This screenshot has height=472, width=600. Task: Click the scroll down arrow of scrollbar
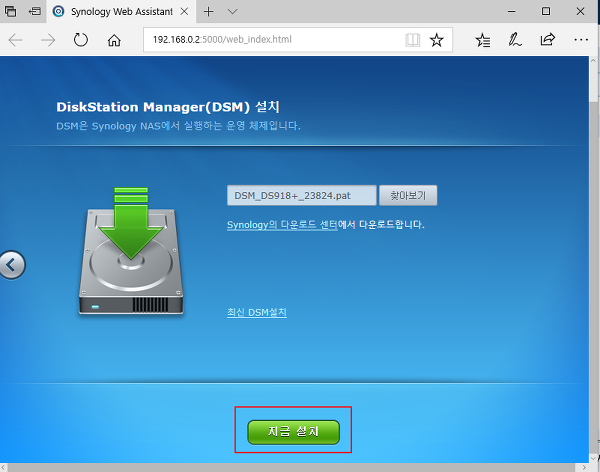594,458
